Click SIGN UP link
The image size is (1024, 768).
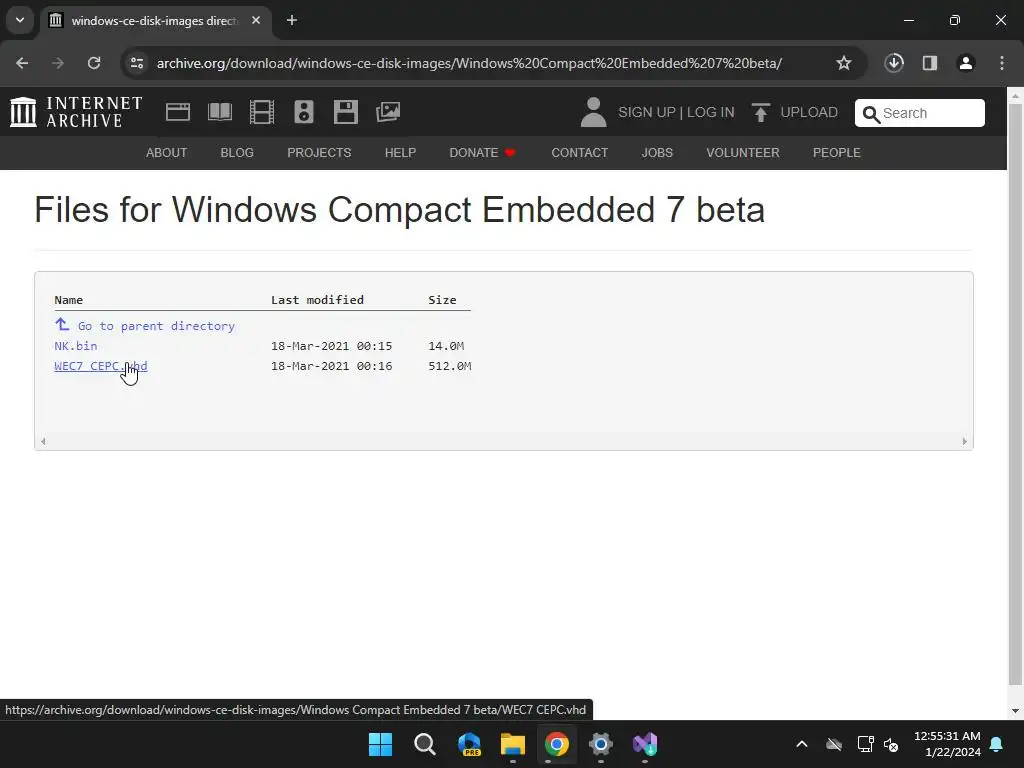(x=647, y=112)
